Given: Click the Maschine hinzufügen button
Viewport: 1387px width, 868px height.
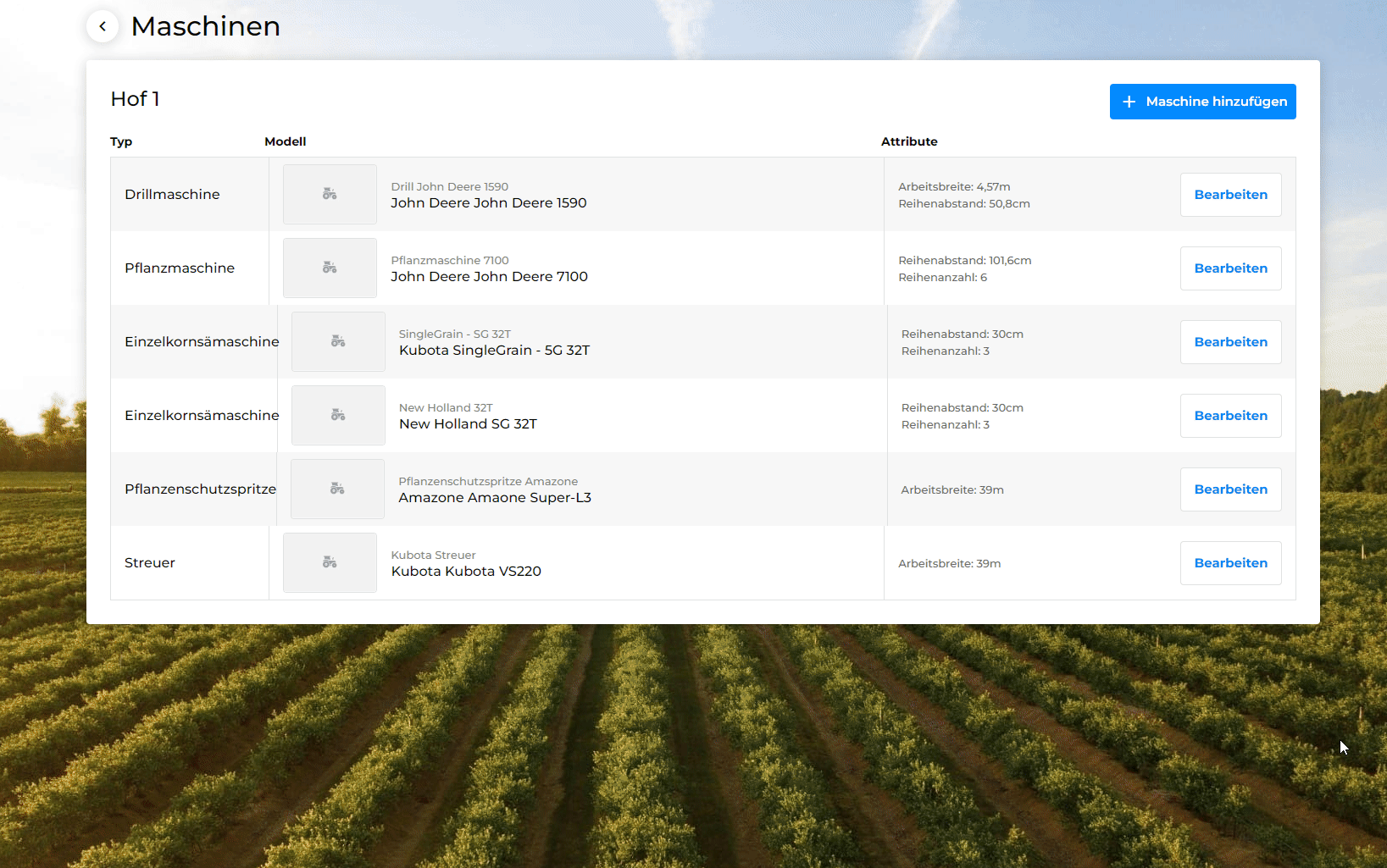Looking at the screenshot, I should [x=1202, y=102].
